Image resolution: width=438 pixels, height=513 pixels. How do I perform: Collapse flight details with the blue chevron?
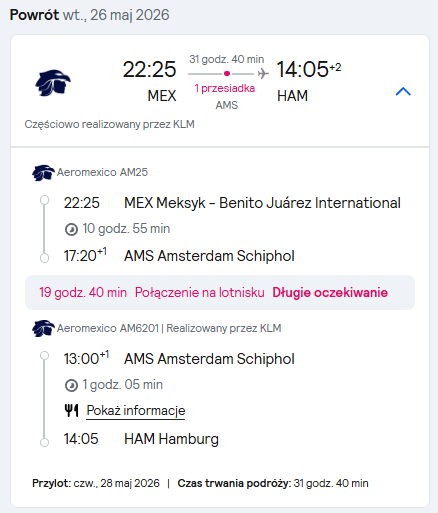403,91
